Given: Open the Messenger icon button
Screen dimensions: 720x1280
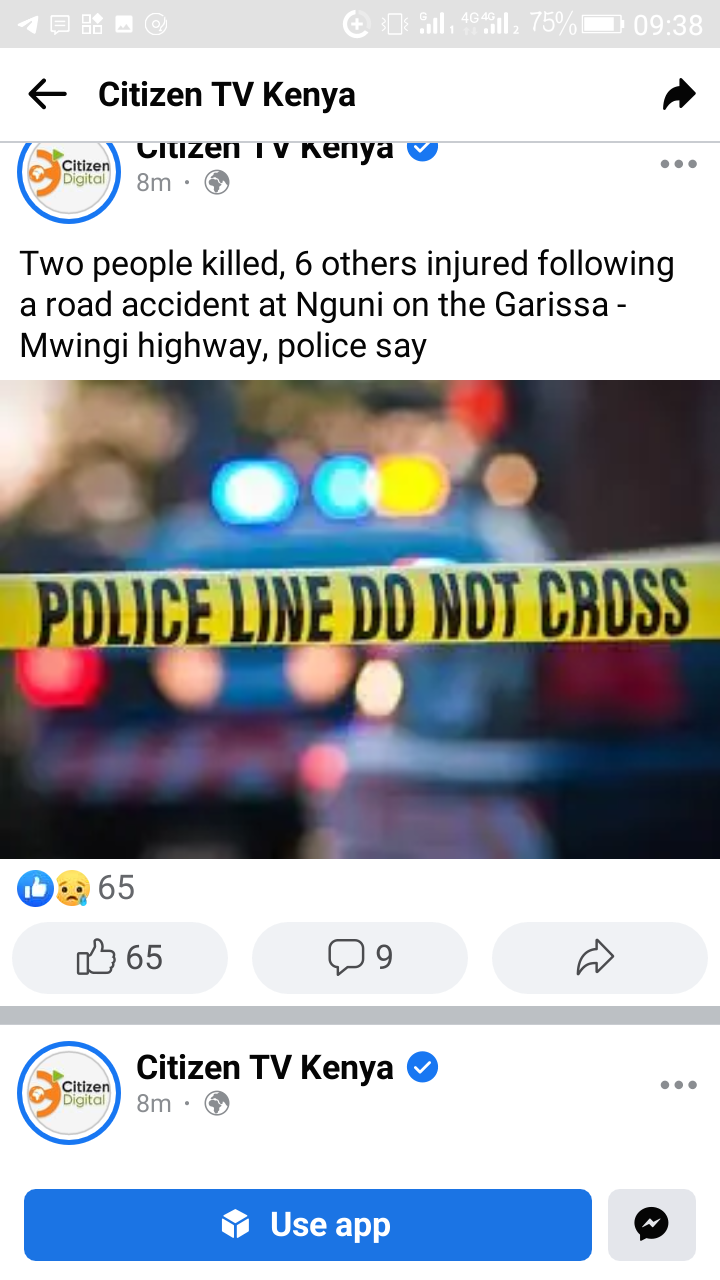Looking at the screenshot, I should pos(651,1224).
